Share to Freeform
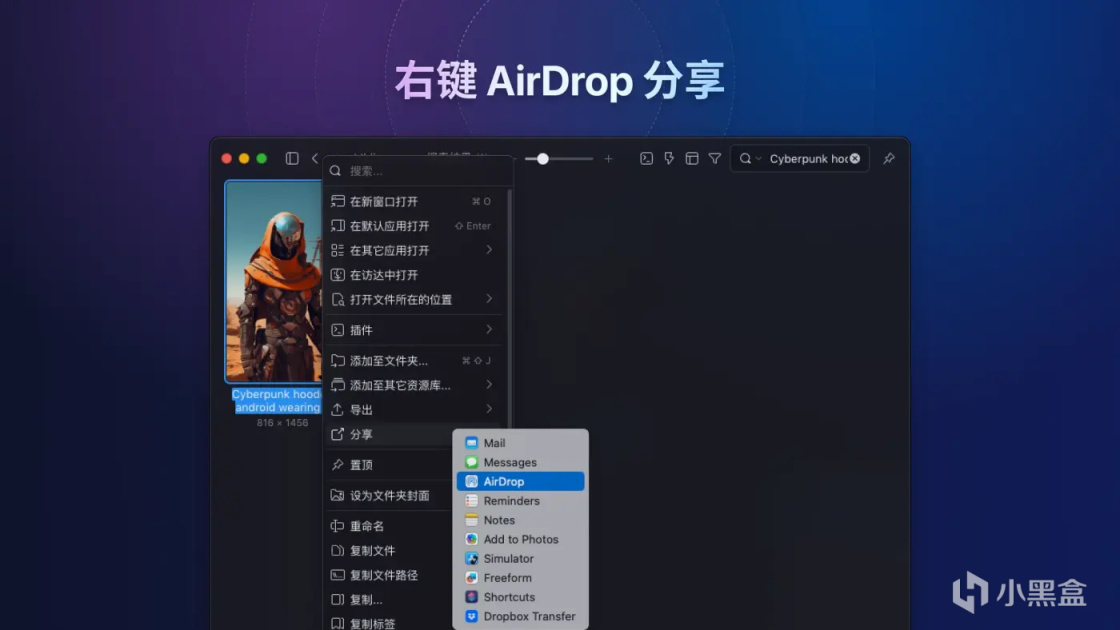 520,578
